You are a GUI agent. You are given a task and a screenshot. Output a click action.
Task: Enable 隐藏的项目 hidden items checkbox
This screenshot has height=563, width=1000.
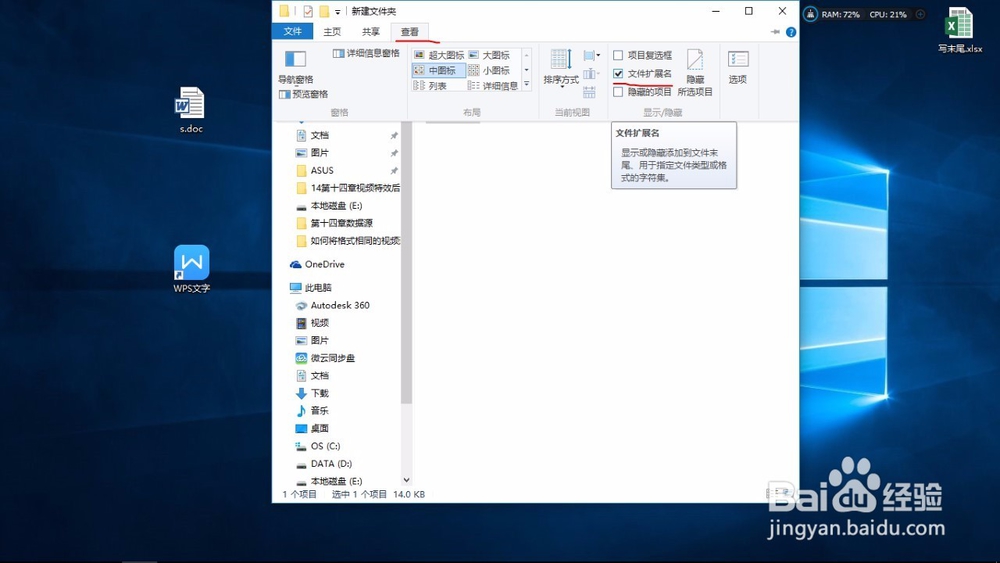click(643, 92)
